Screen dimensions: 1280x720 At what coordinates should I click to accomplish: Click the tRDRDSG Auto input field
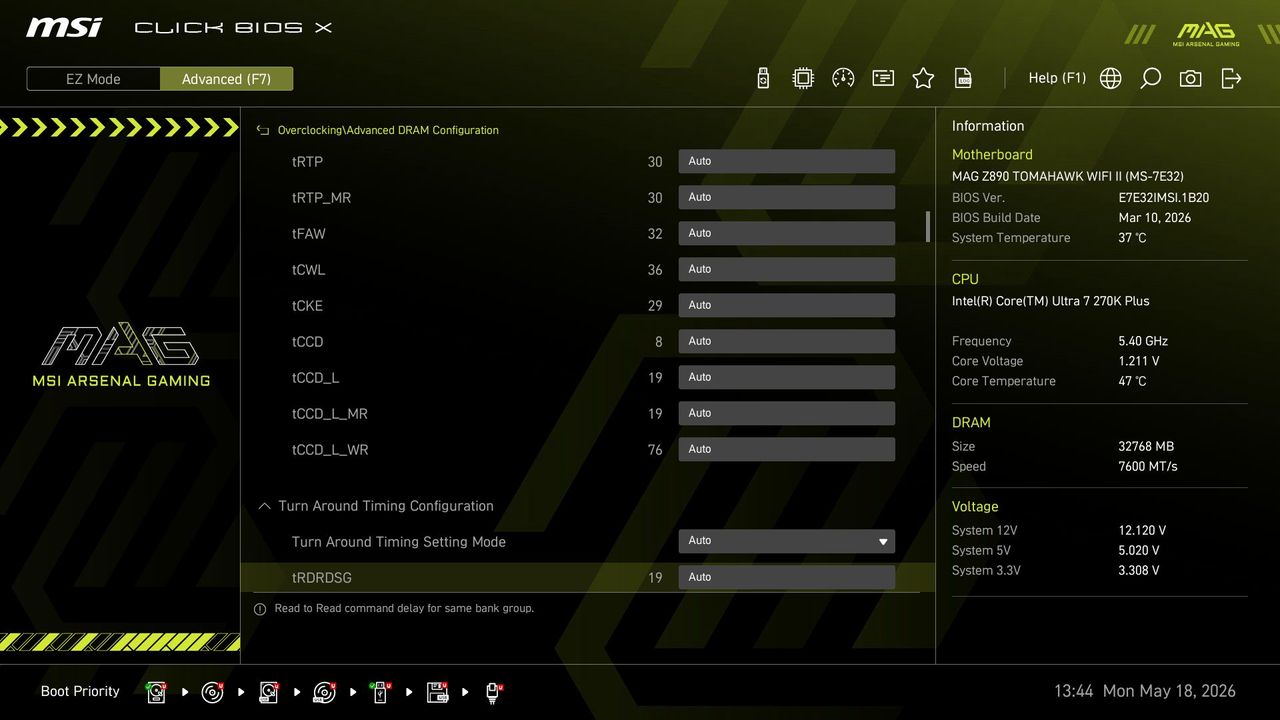786,577
